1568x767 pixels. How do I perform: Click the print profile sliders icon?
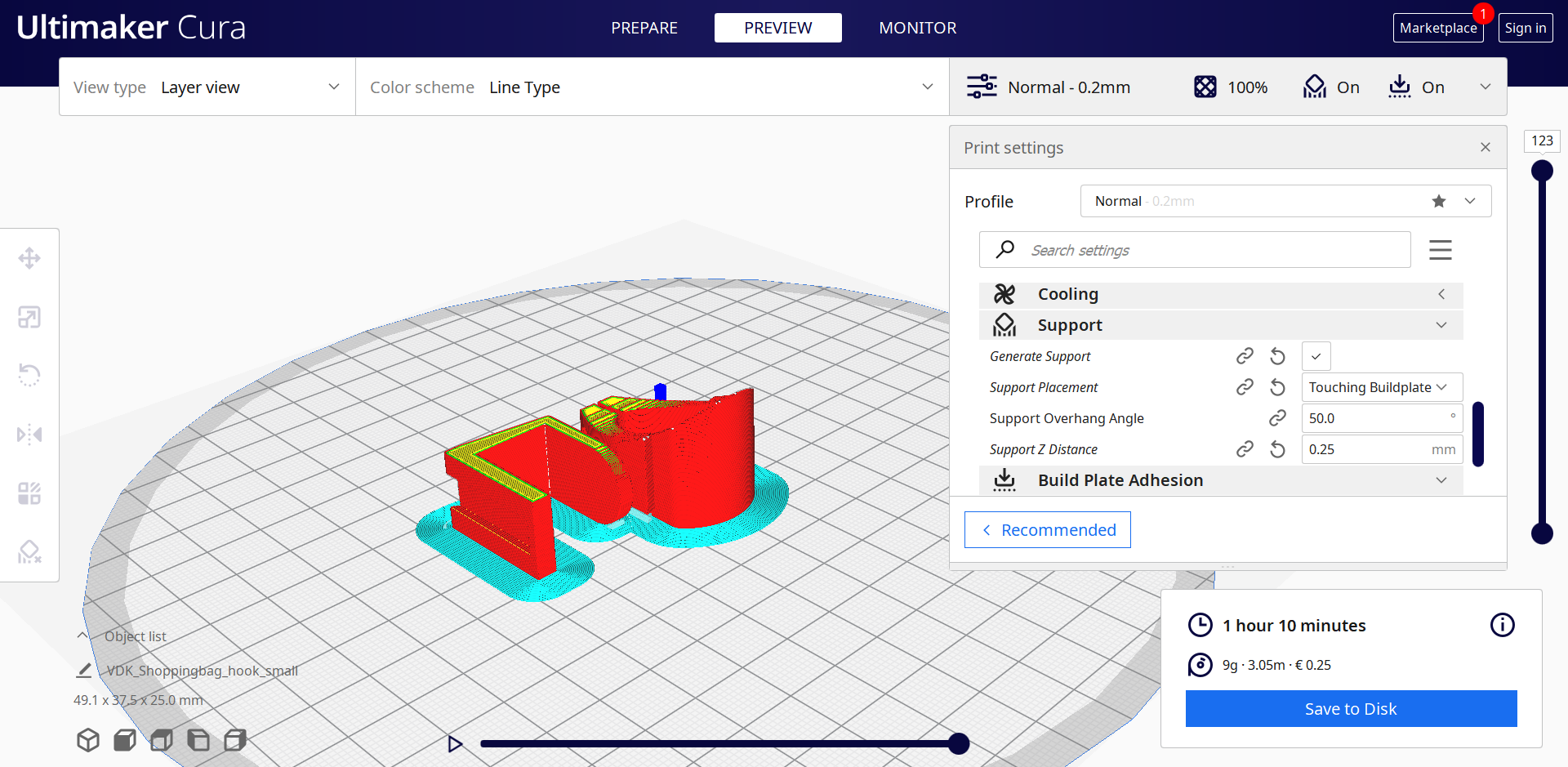[982, 87]
